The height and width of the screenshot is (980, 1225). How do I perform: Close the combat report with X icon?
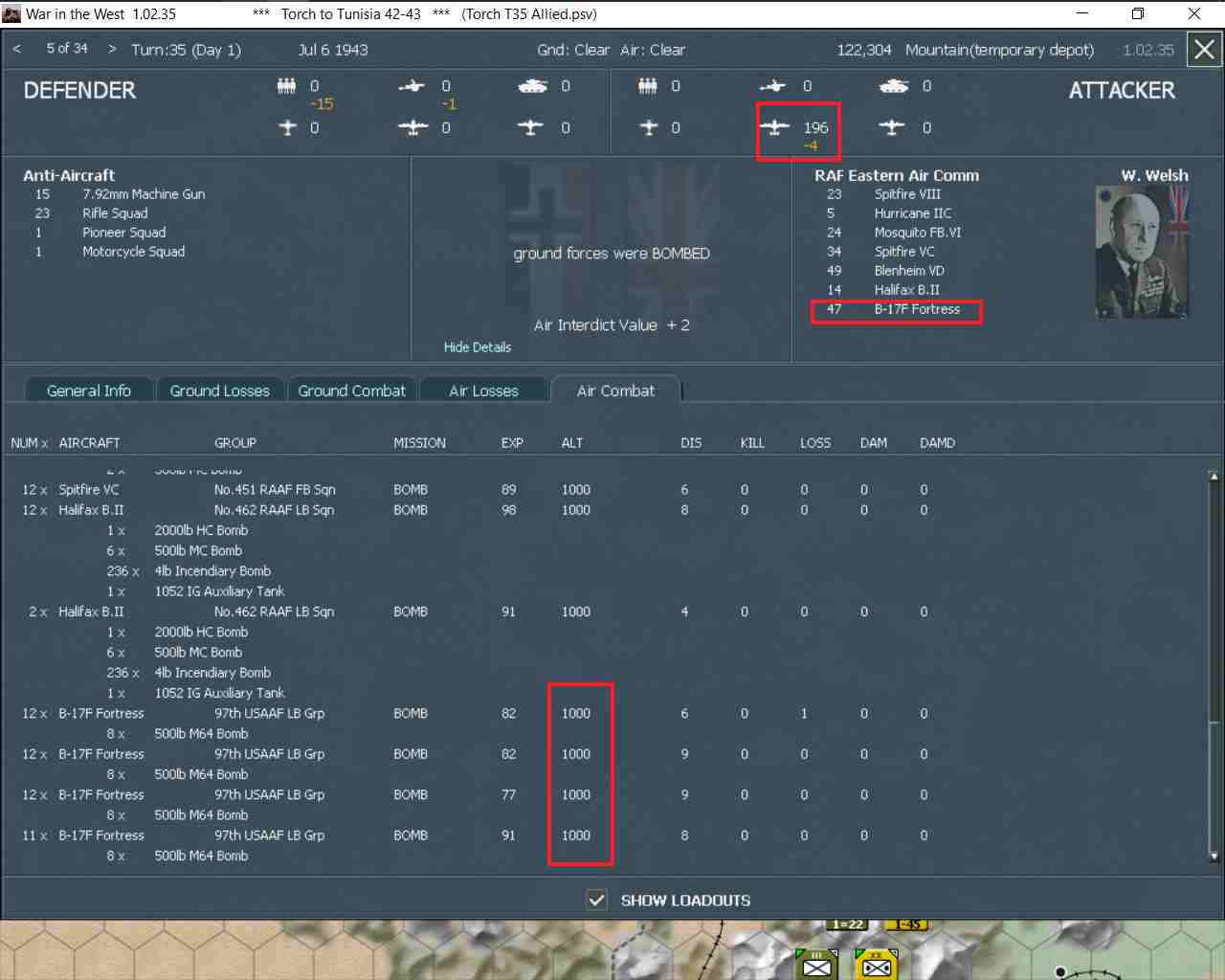1205,50
